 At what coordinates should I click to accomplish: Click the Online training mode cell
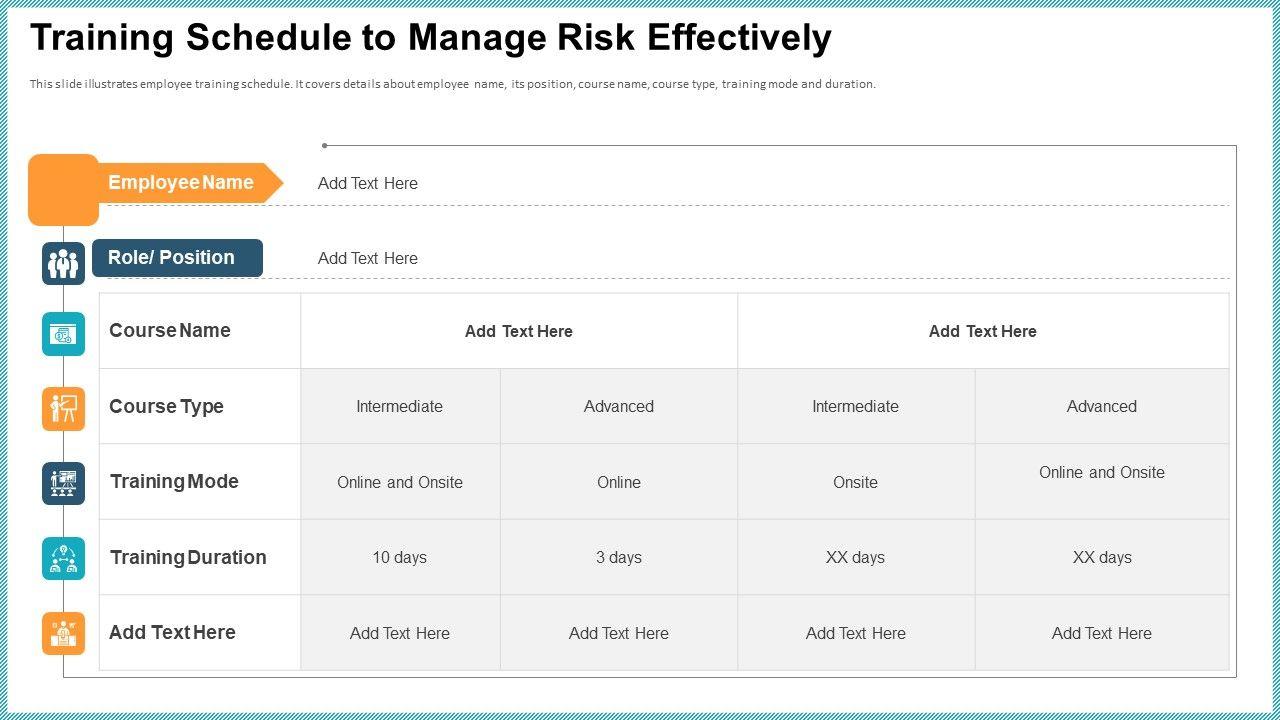pos(619,483)
